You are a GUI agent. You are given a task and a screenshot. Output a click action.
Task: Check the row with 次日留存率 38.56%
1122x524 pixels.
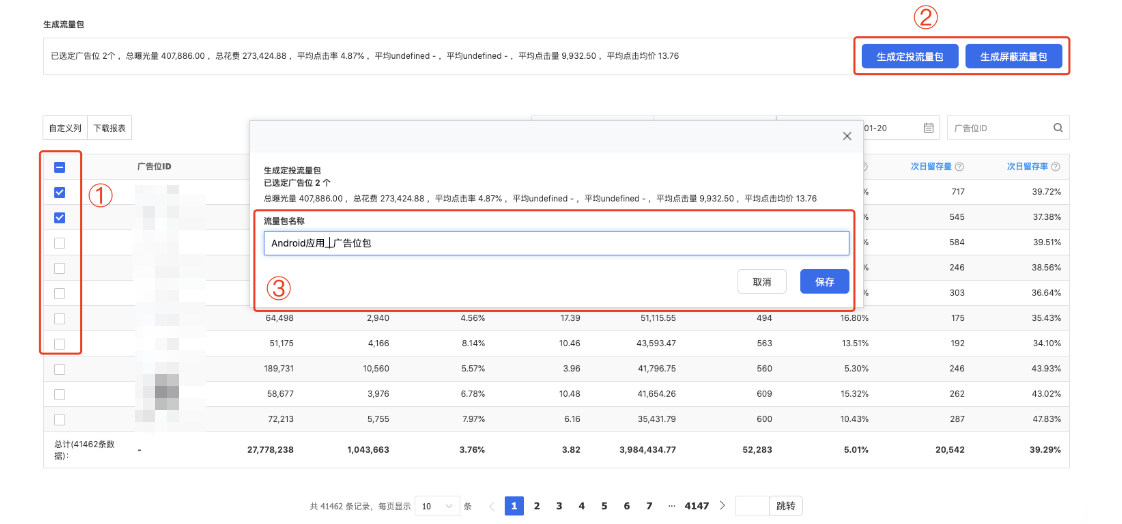point(59,268)
